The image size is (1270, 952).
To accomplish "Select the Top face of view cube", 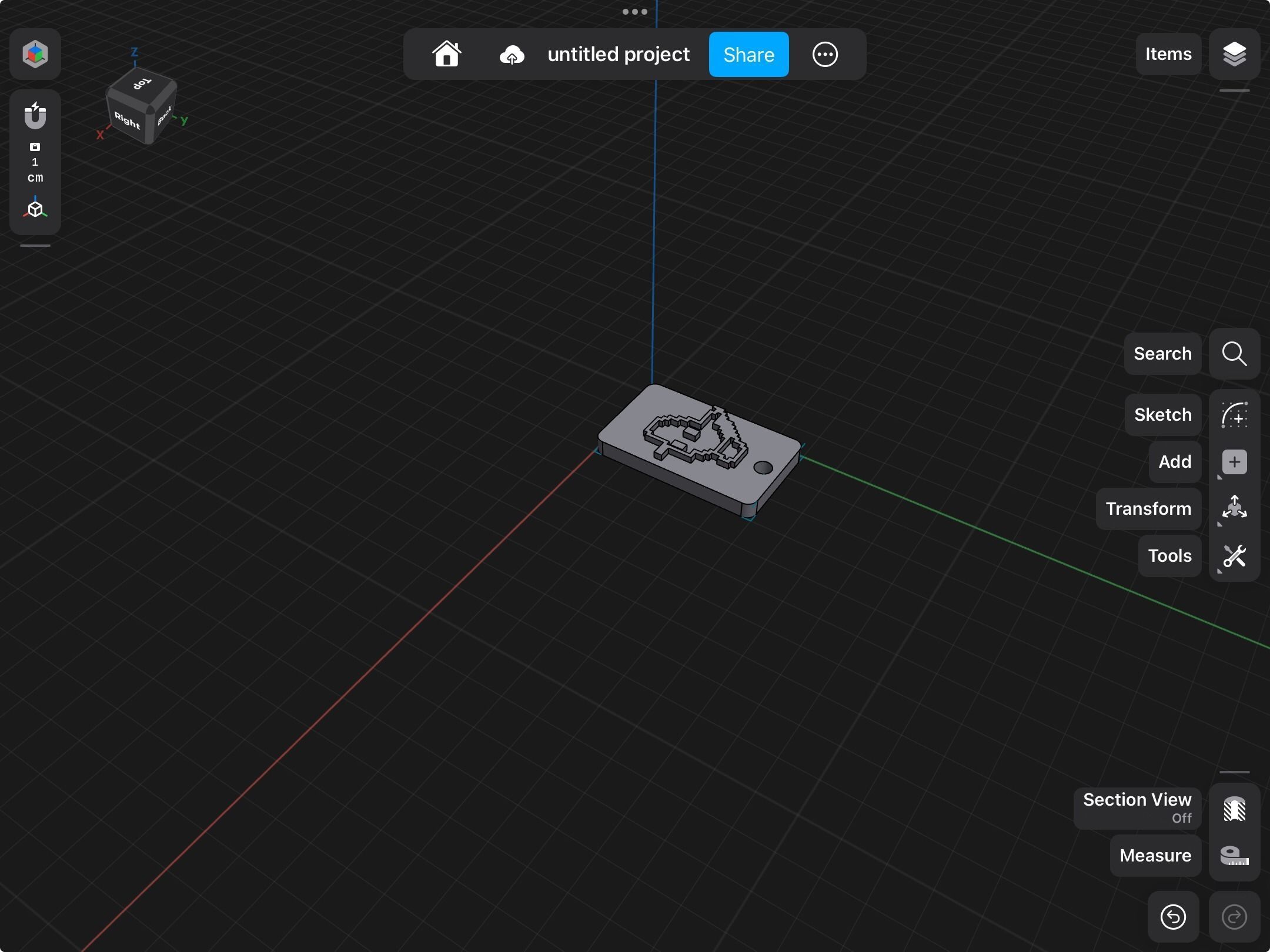I will click(142, 83).
